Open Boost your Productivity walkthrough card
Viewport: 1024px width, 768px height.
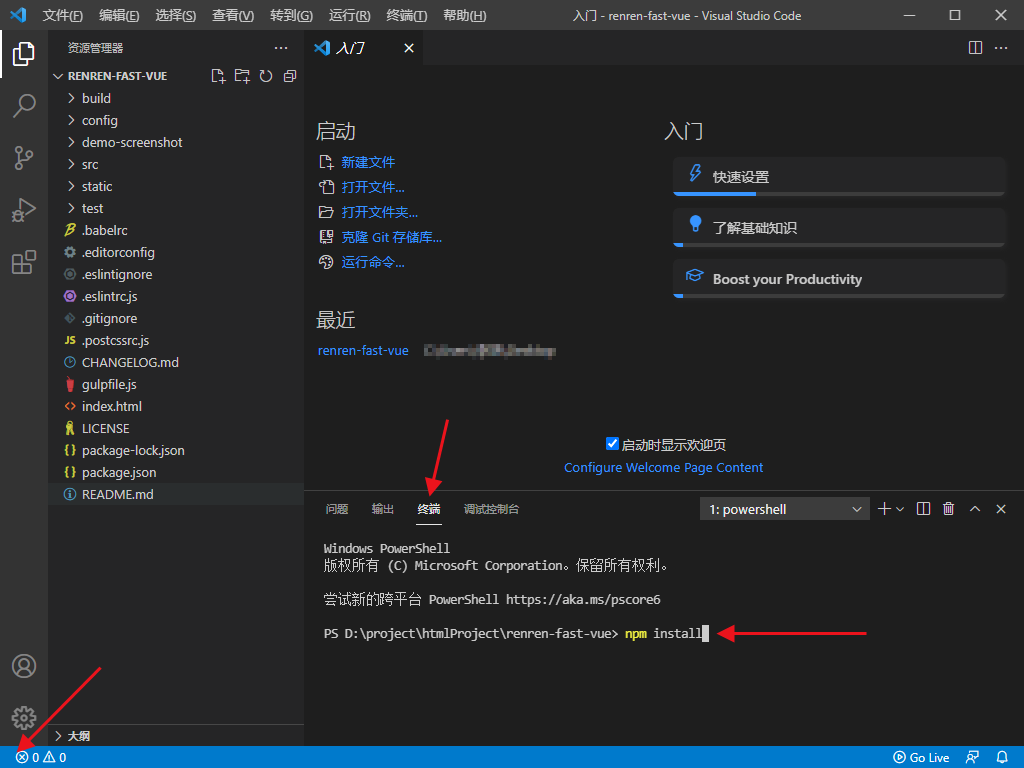pyautogui.click(x=839, y=279)
